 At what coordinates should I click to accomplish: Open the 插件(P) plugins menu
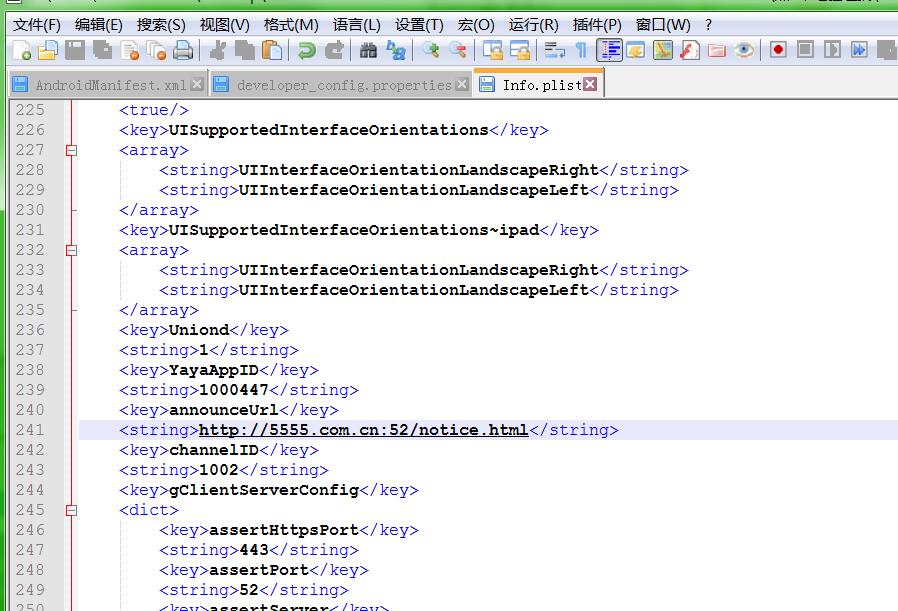[597, 24]
